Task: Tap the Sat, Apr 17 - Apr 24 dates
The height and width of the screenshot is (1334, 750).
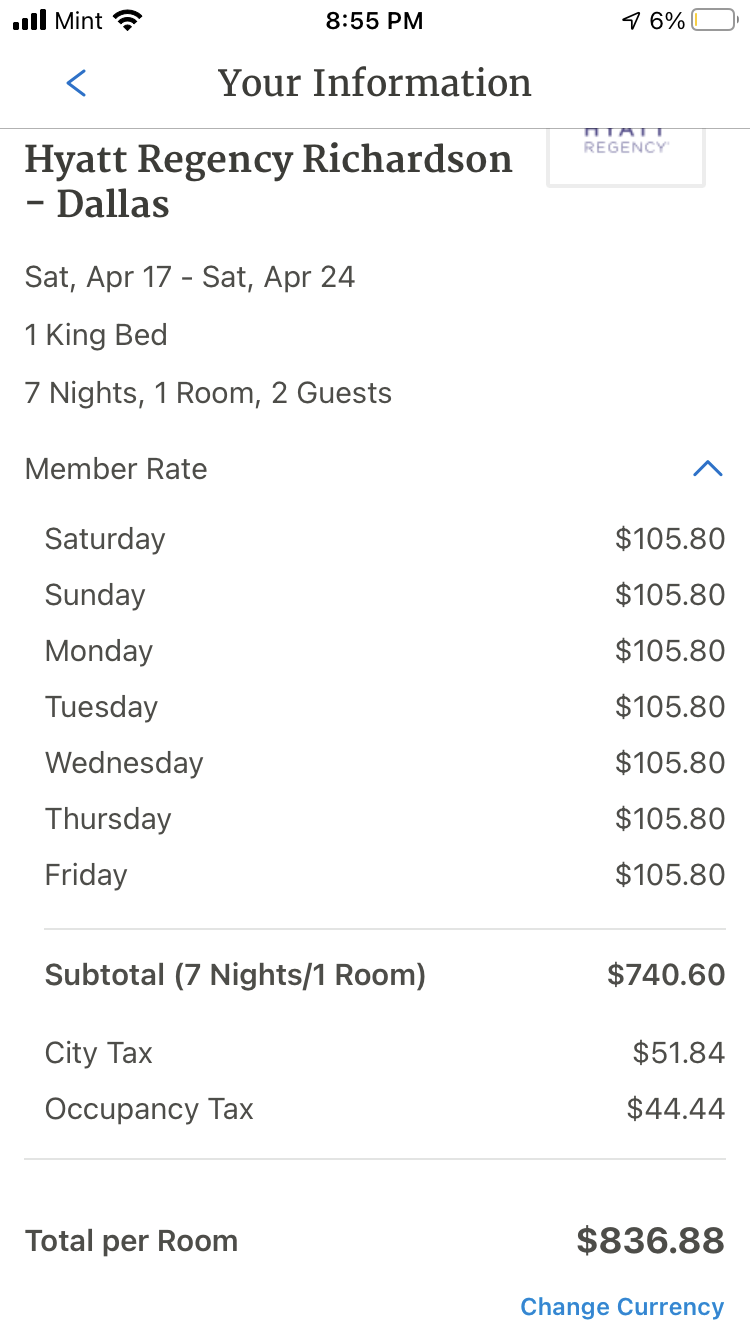Action: [190, 277]
